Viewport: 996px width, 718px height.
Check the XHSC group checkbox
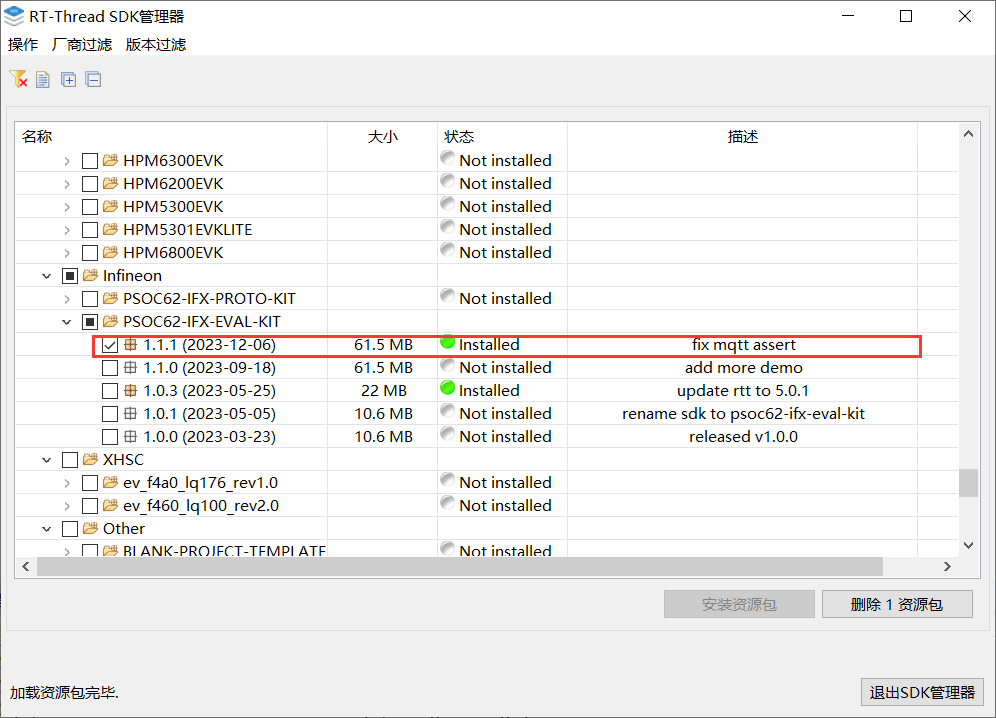(70, 459)
